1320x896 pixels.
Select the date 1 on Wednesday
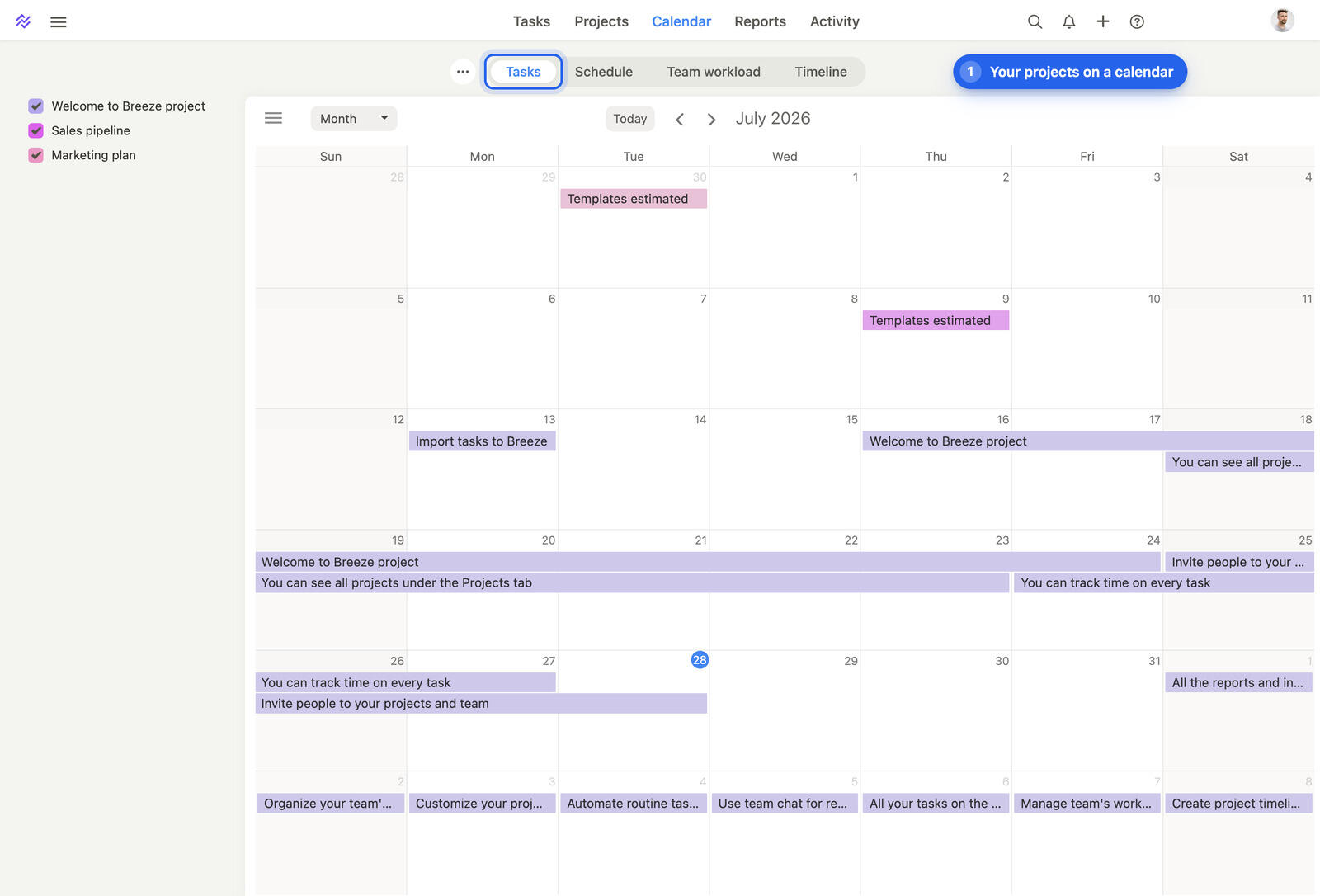click(x=855, y=177)
